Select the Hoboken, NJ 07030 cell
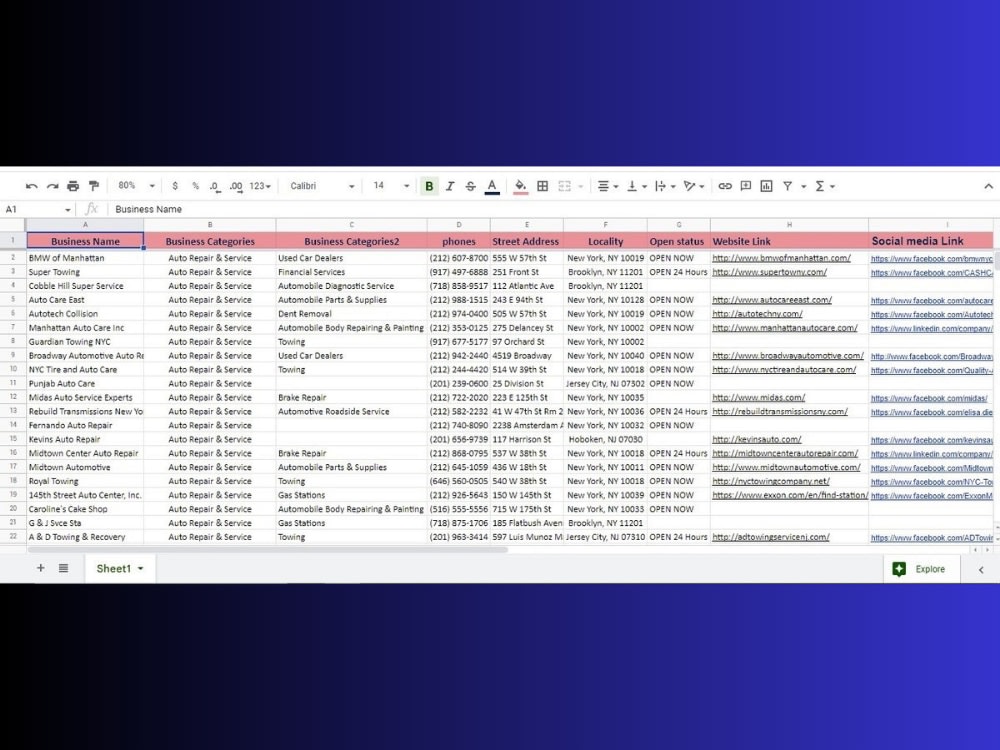The image size is (1000, 750). pos(605,439)
